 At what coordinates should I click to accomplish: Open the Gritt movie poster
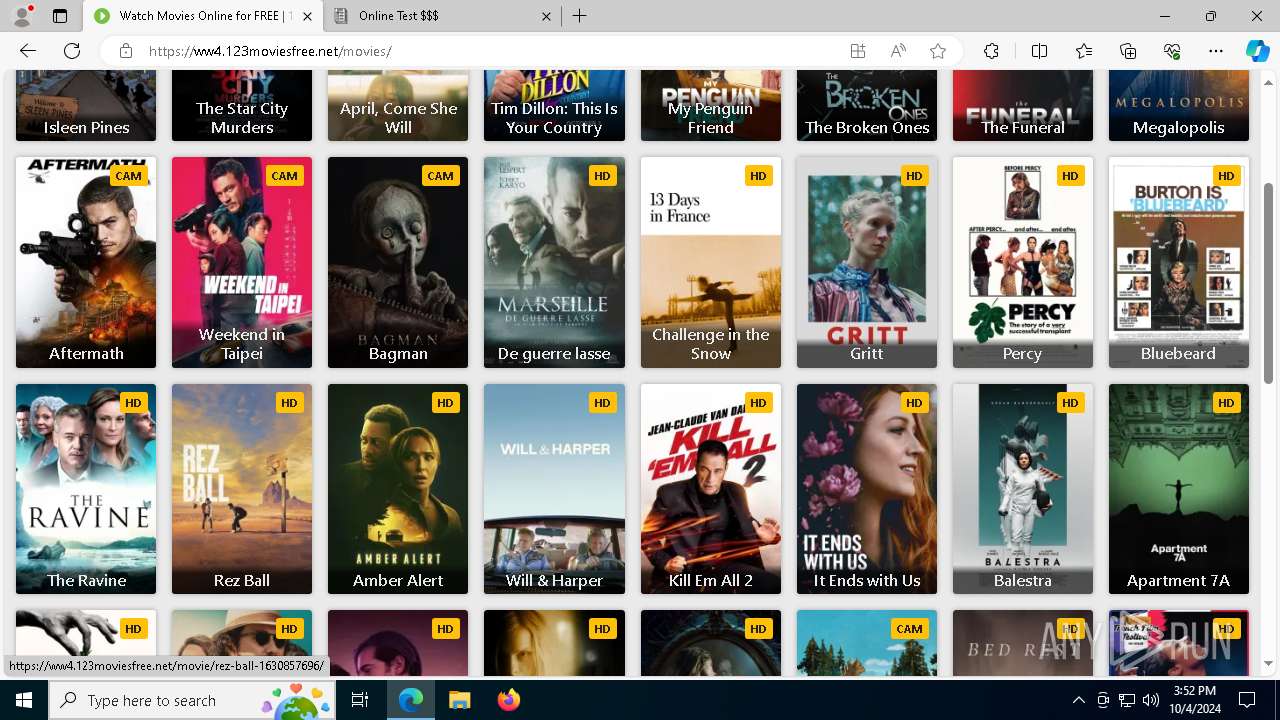pos(867,262)
